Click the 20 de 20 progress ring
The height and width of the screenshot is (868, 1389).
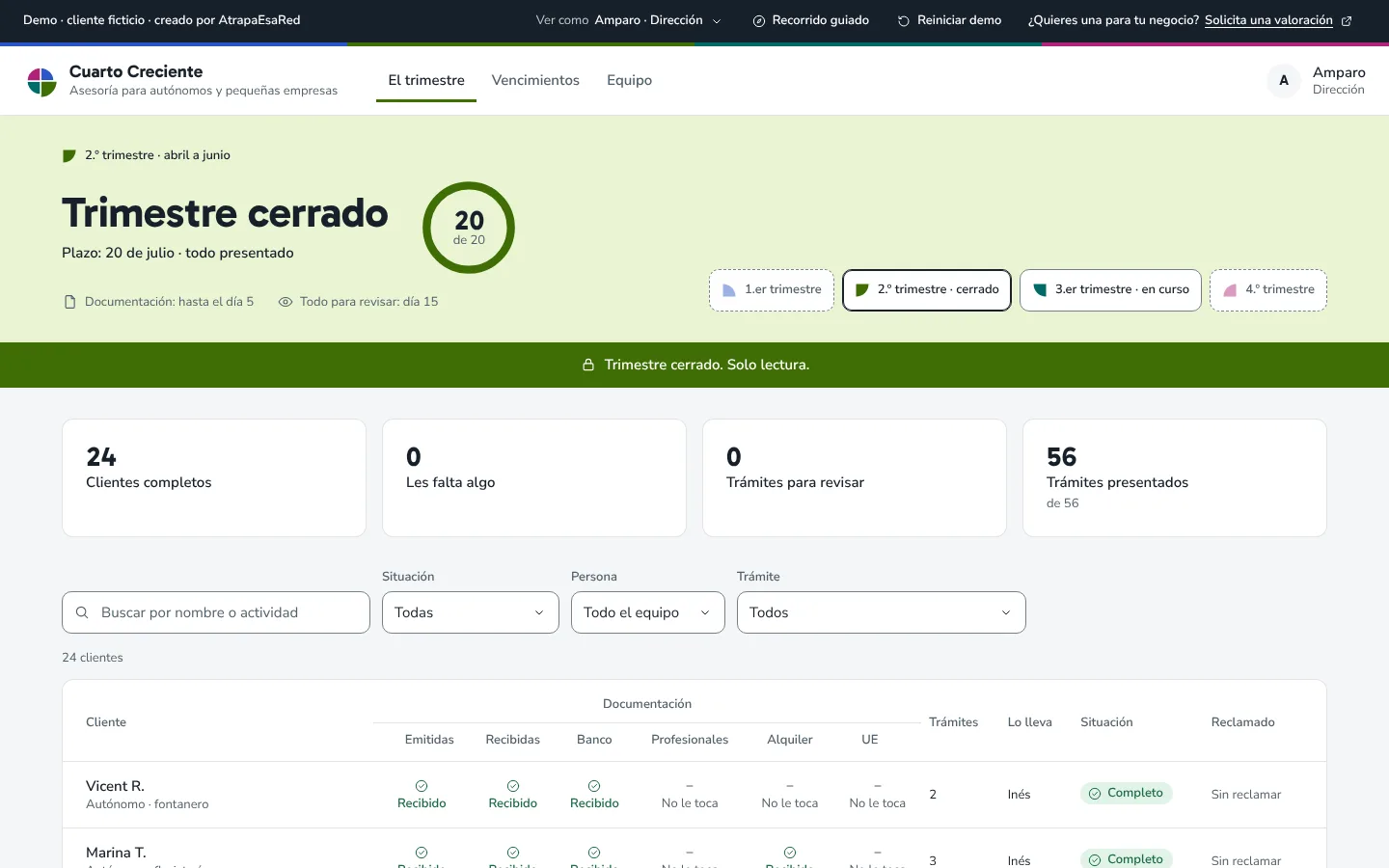coord(469,228)
